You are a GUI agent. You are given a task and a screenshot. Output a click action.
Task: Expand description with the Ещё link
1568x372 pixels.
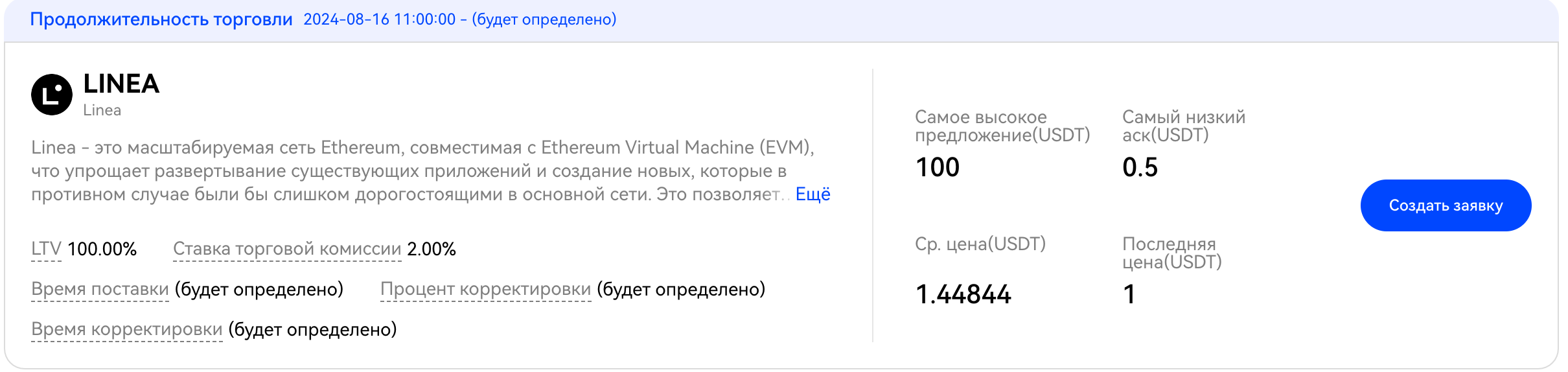click(813, 194)
